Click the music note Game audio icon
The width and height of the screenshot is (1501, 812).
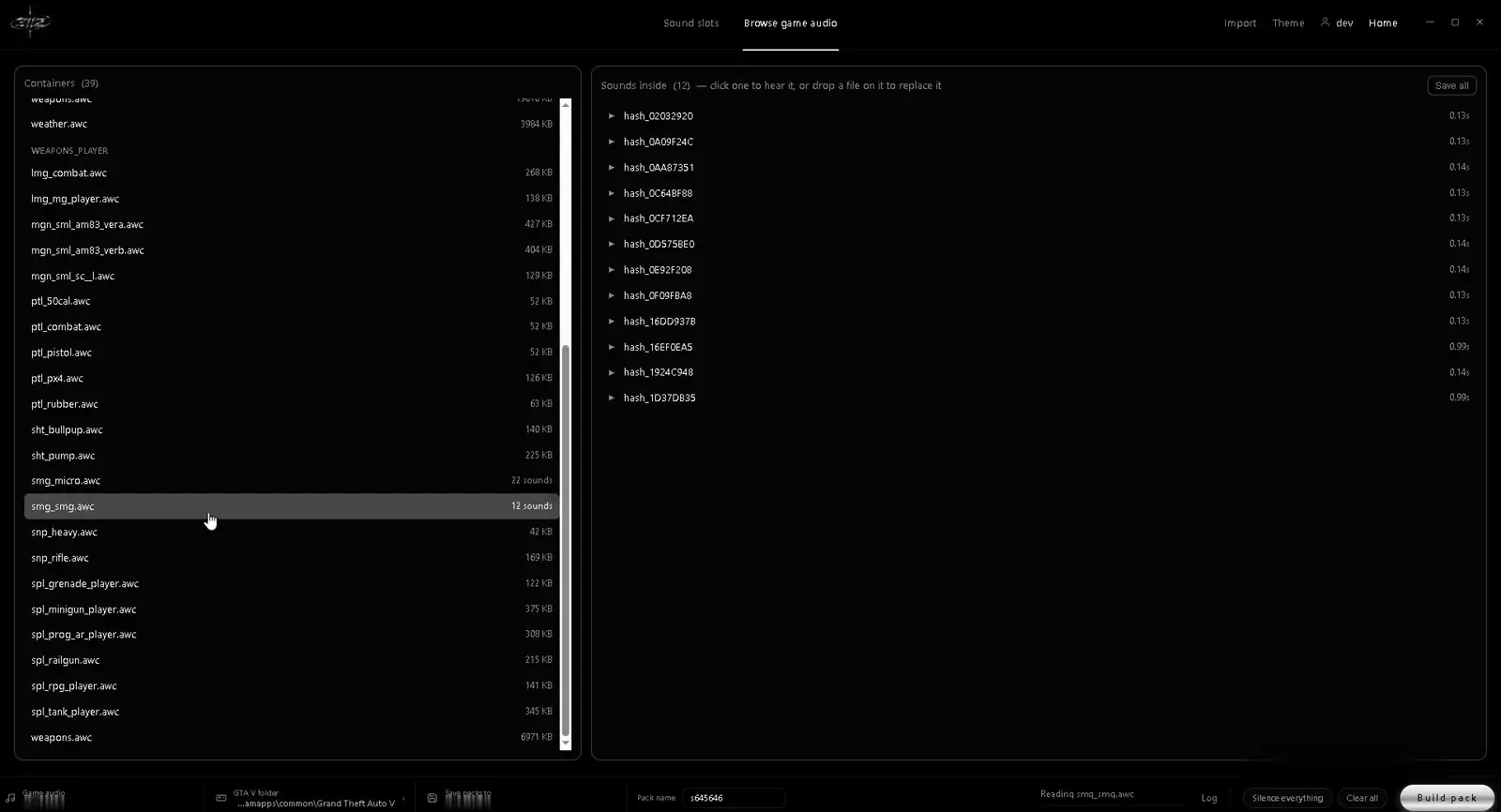pyautogui.click(x=10, y=798)
